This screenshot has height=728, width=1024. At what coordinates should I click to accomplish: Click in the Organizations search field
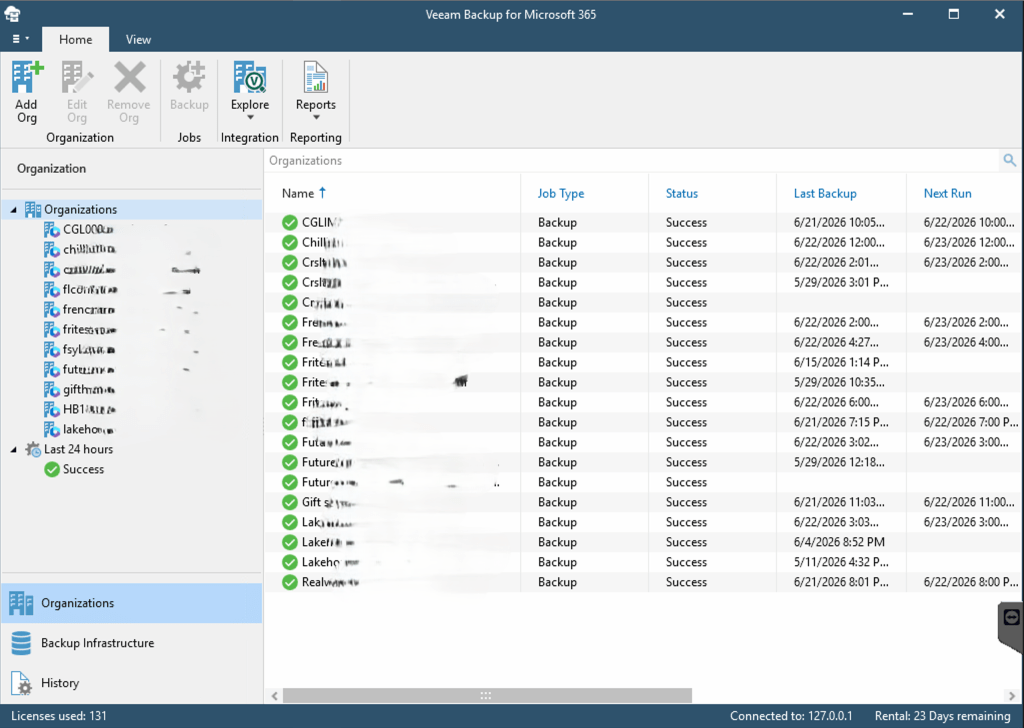(632, 161)
